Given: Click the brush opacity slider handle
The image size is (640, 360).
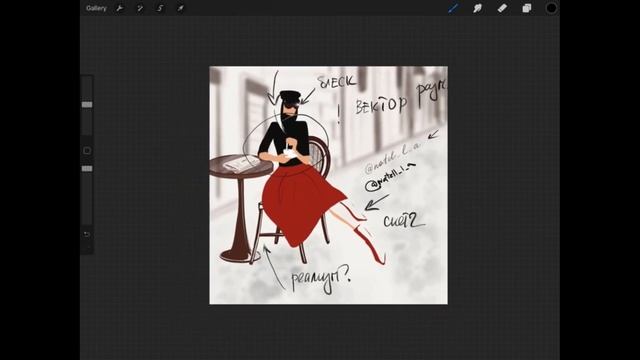Looking at the screenshot, I should [x=87, y=169].
